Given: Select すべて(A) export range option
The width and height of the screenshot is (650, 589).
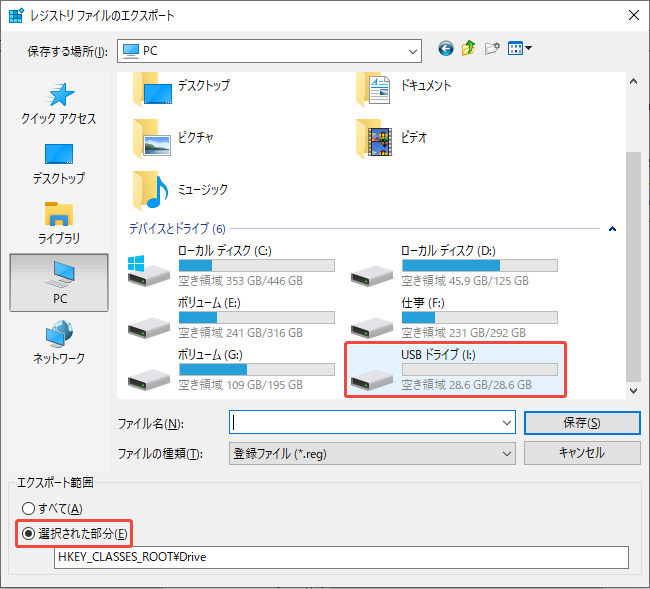Looking at the screenshot, I should tap(52, 508).
